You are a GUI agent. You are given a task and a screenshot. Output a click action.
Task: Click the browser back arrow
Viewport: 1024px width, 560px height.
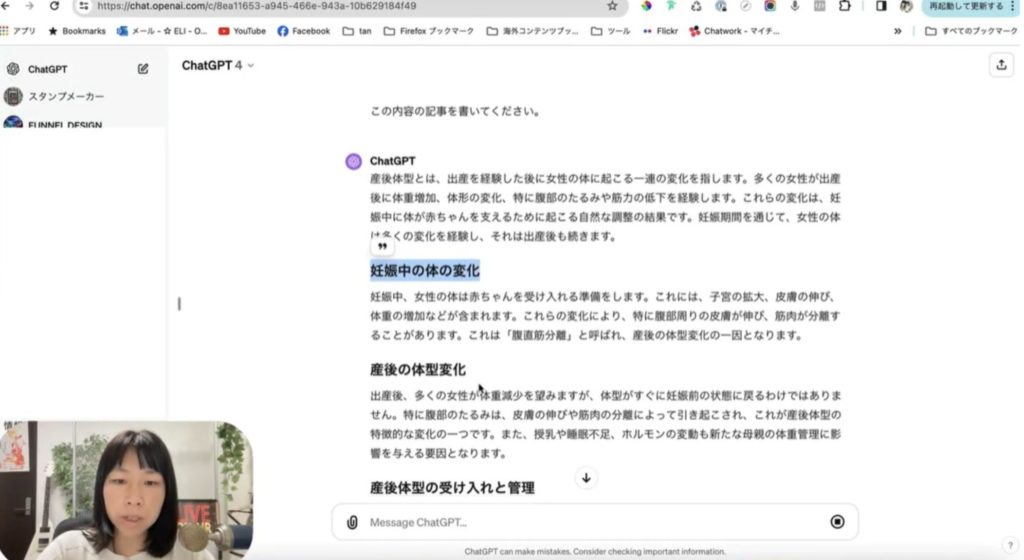click(x=5, y=6)
